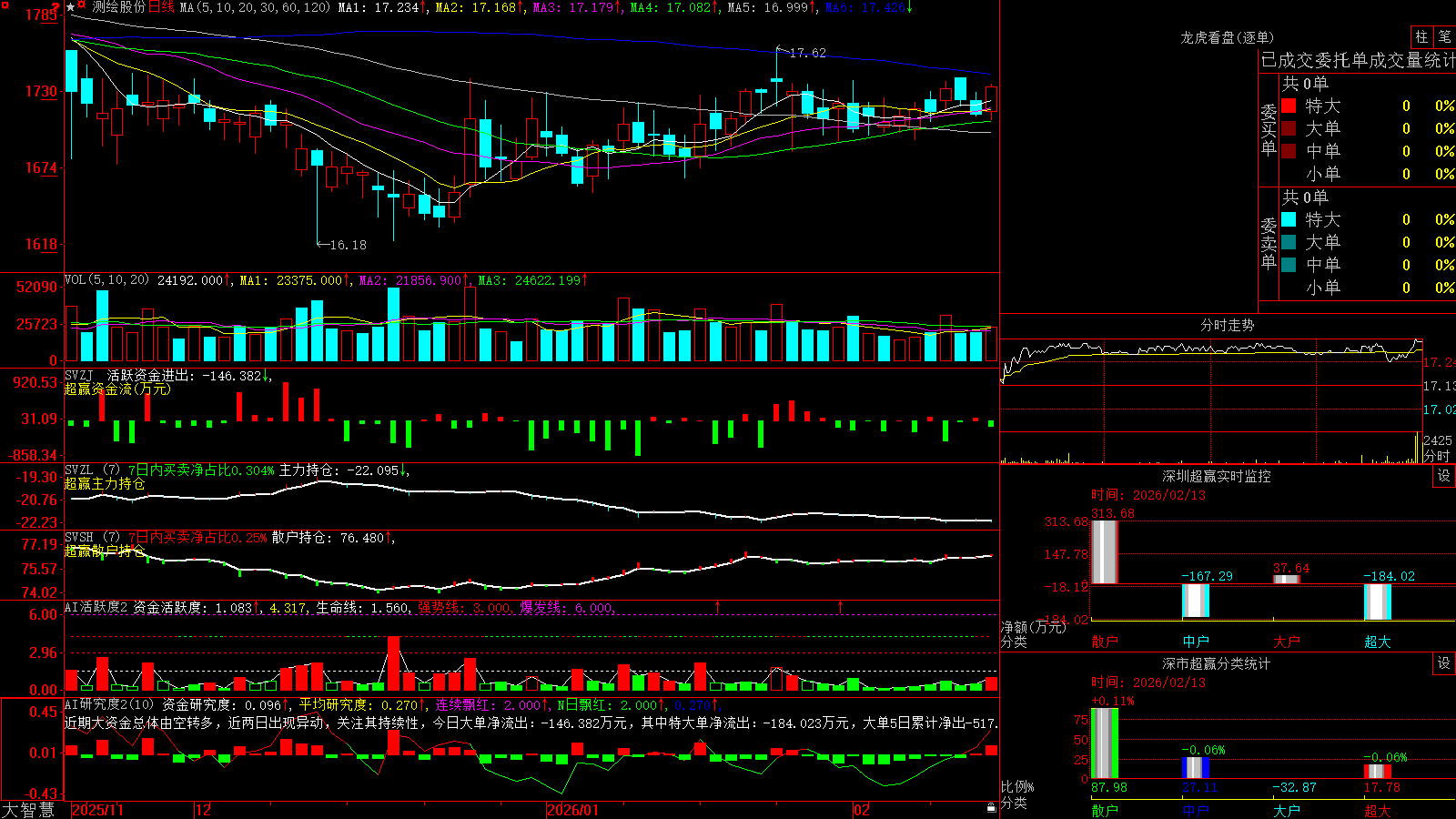Click the 委卖单 section label
The width and height of the screenshot is (1456, 819).
1269,243
